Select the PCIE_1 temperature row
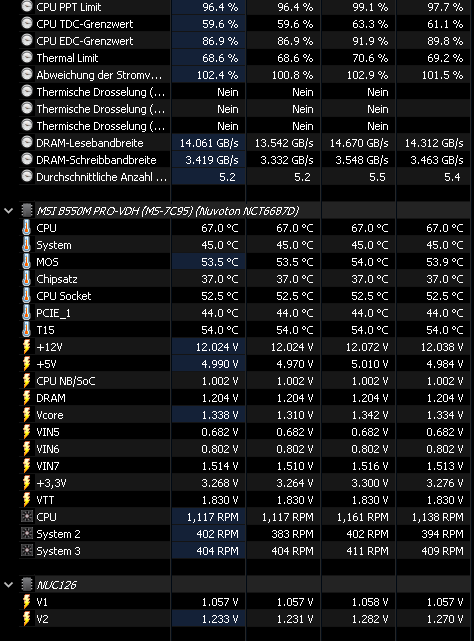 click(x=245, y=313)
